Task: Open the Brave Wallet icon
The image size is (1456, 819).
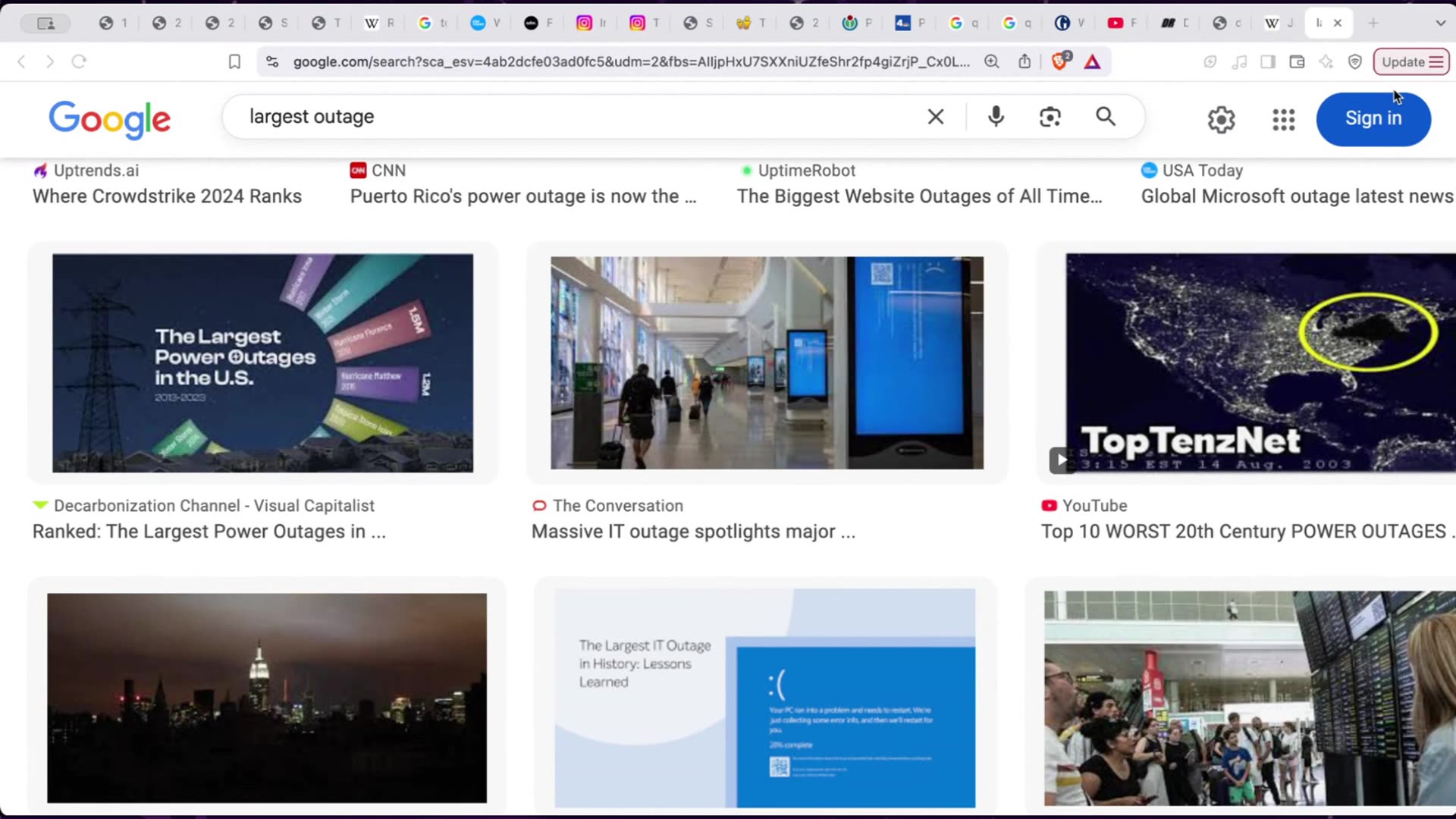Action: tap(1297, 61)
